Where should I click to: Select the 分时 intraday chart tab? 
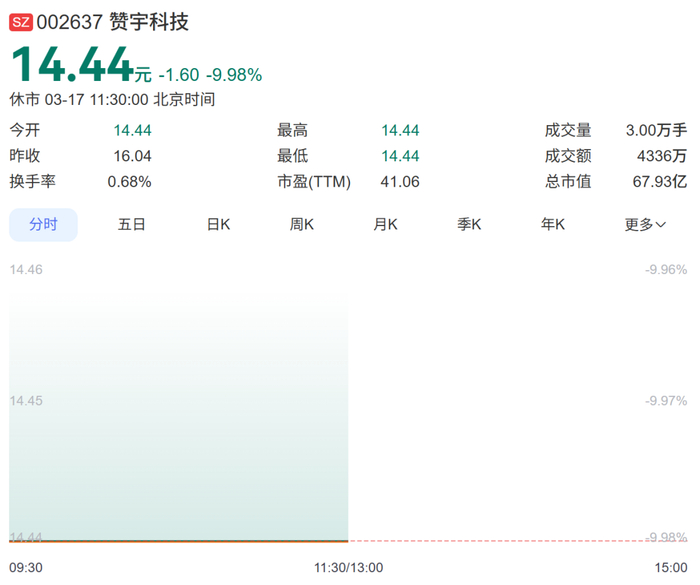coord(43,225)
